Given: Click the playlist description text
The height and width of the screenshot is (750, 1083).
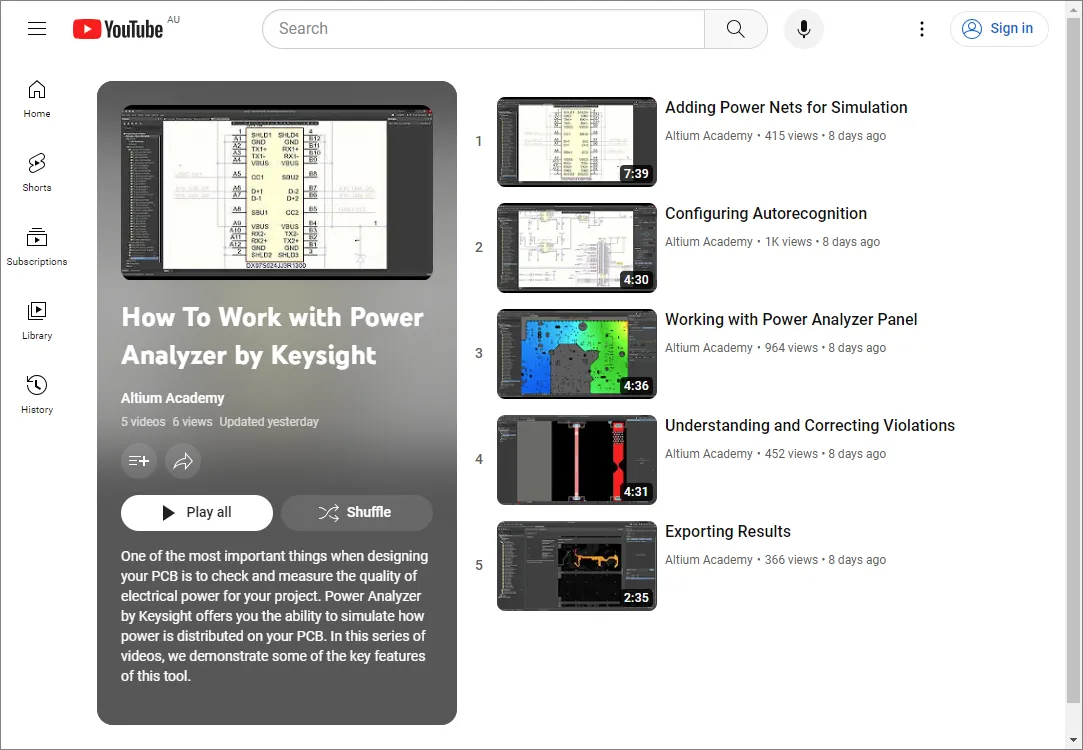Looking at the screenshot, I should click(274, 616).
